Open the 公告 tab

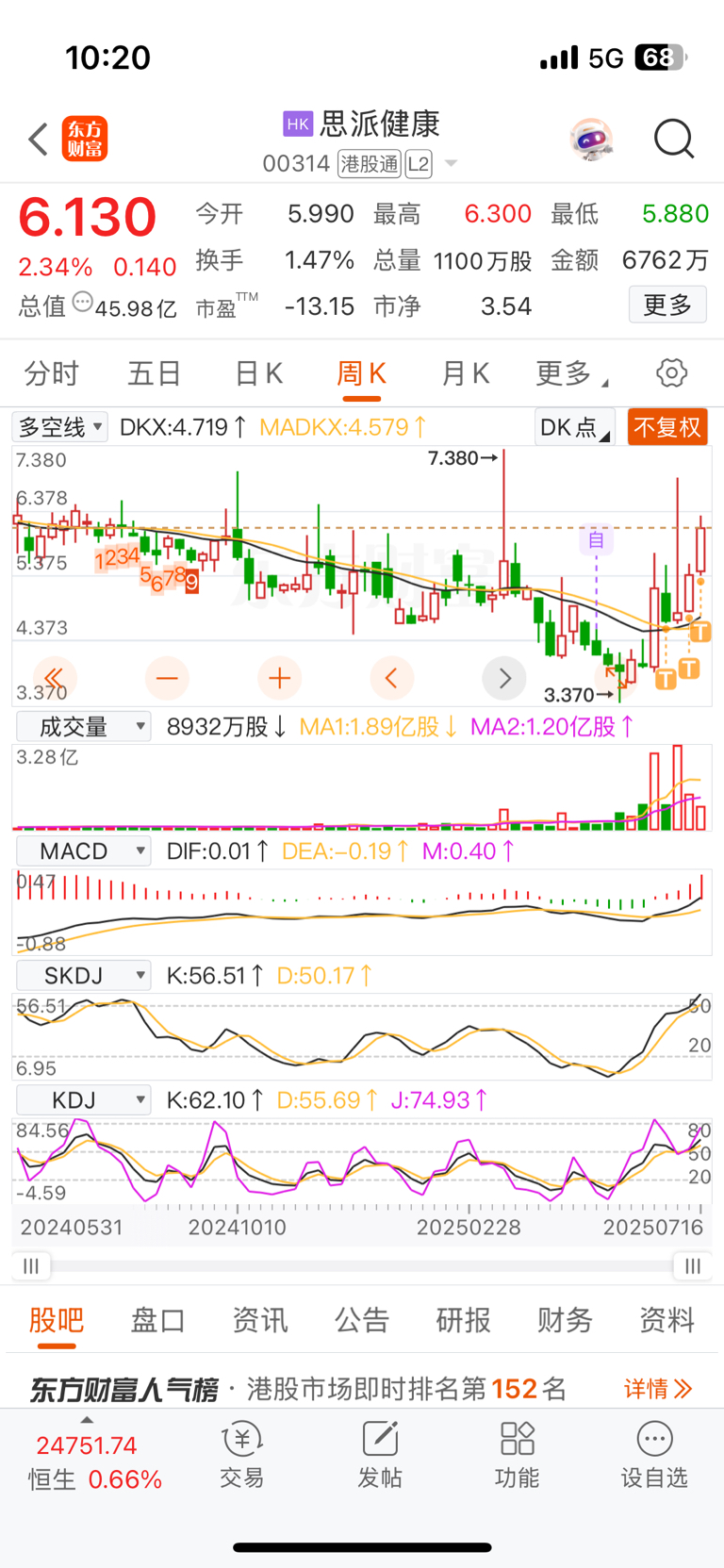[362, 1320]
